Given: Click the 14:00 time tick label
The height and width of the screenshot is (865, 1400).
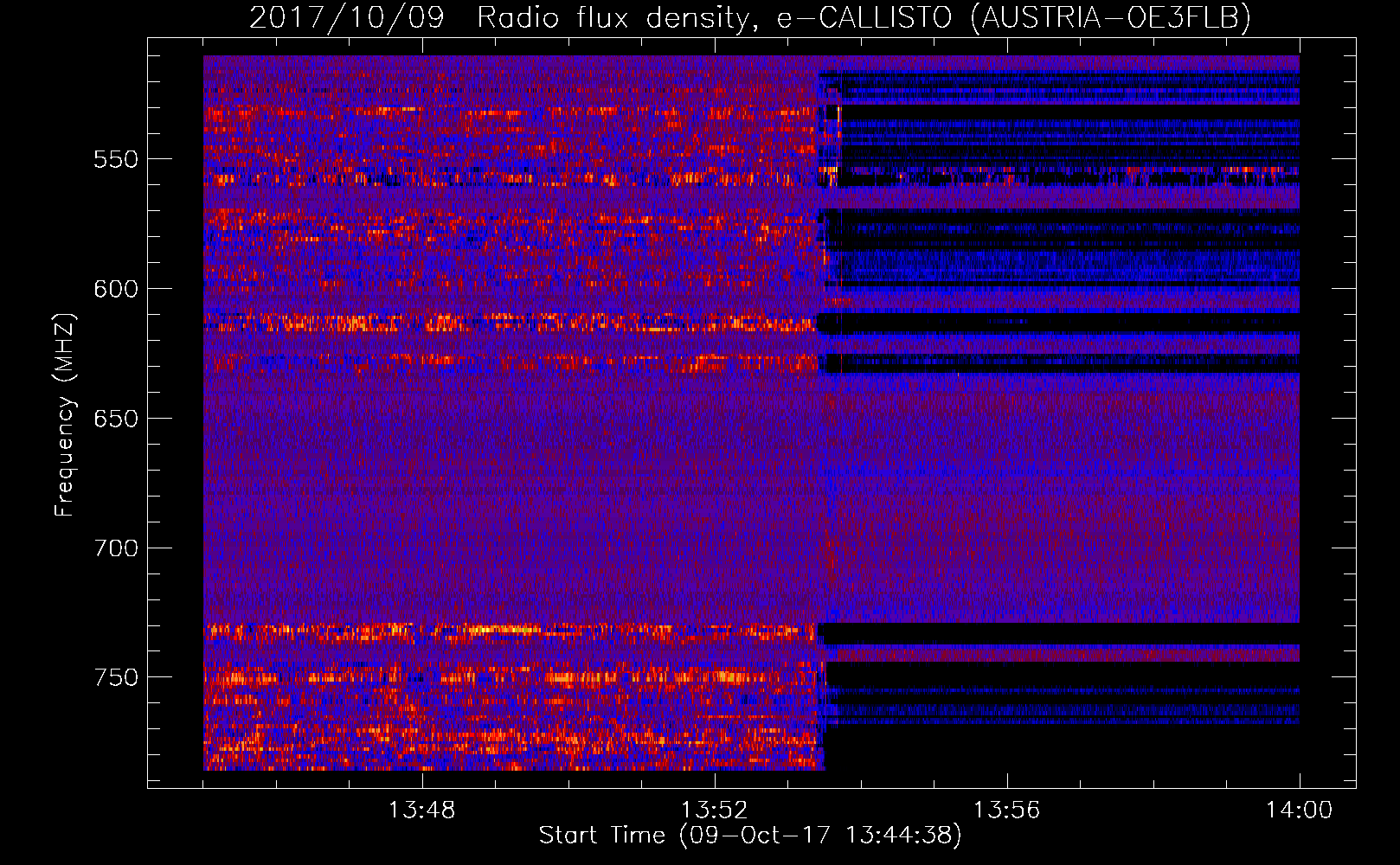Looking at the screenshot, I should 1299,811.
